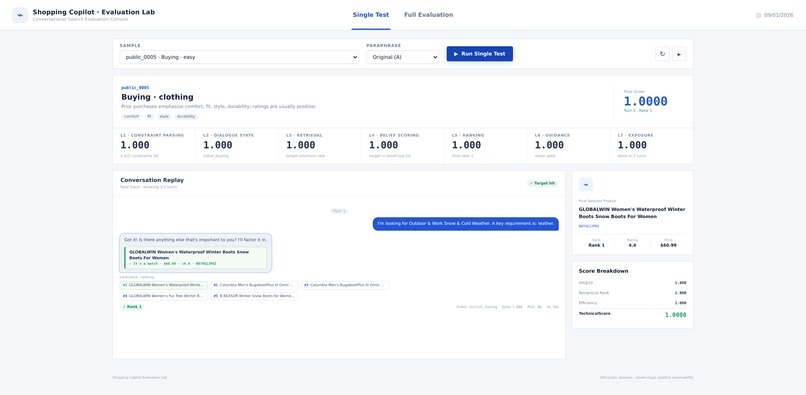Select candidate #5 BEASUR Winter Snow Boots
This screenshot has width=806, height=395.
[x=254, y=296]
